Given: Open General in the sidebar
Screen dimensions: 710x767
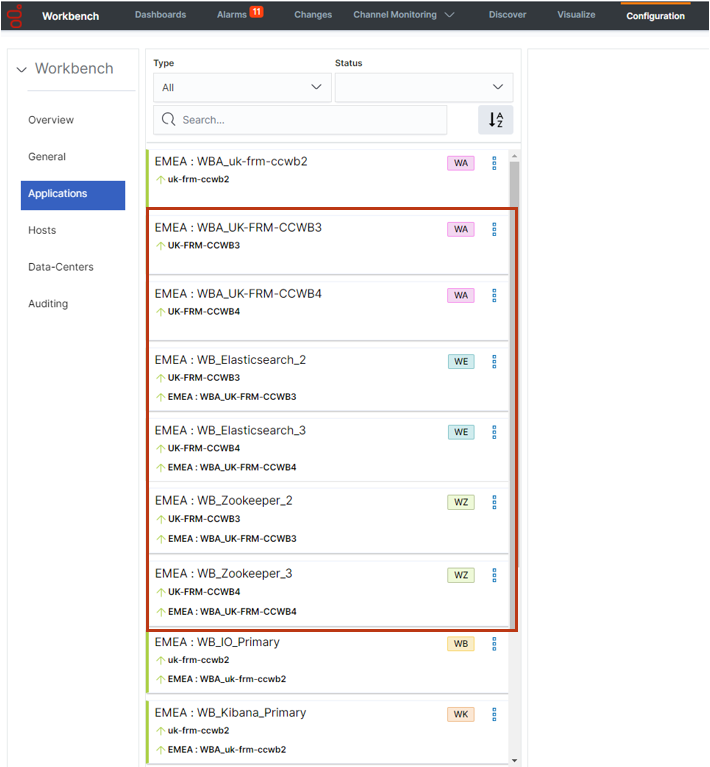Looking at the screenshot, I should (x=47, y=157).
